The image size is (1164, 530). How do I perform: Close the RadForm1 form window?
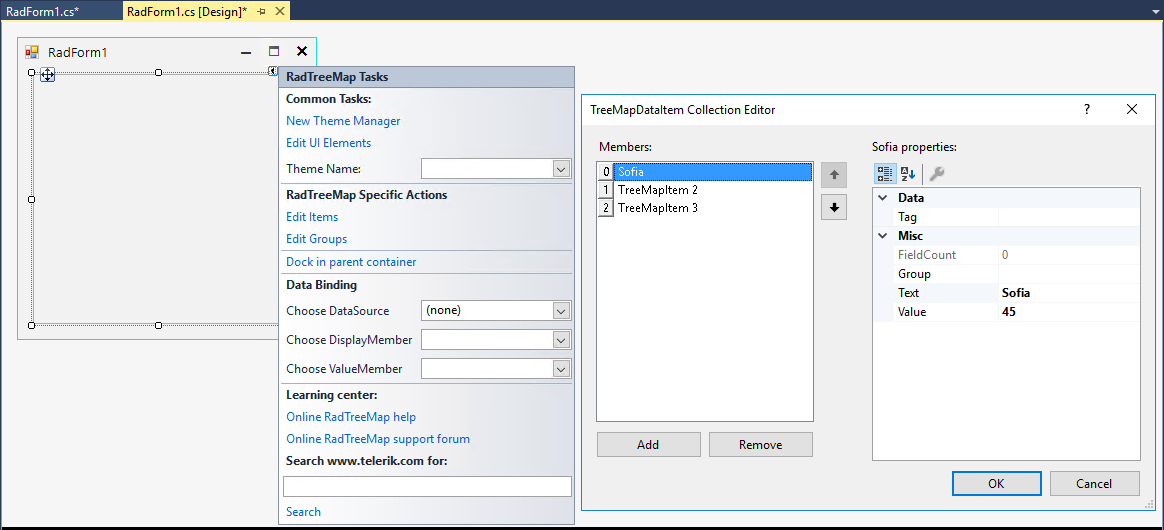[x=301, y=52]
